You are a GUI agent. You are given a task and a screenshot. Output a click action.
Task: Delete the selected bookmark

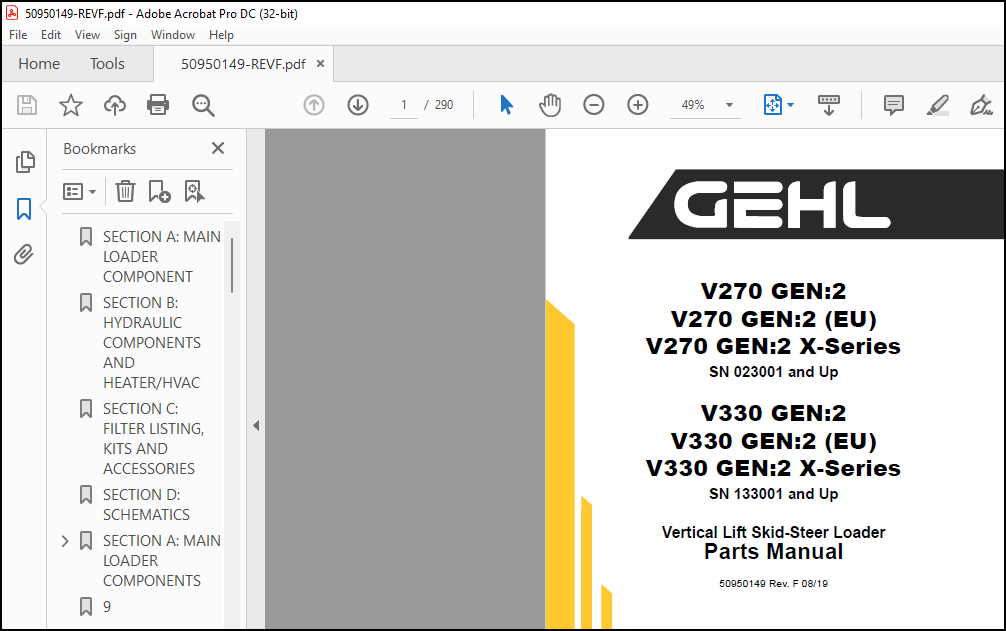pos(125,191)
